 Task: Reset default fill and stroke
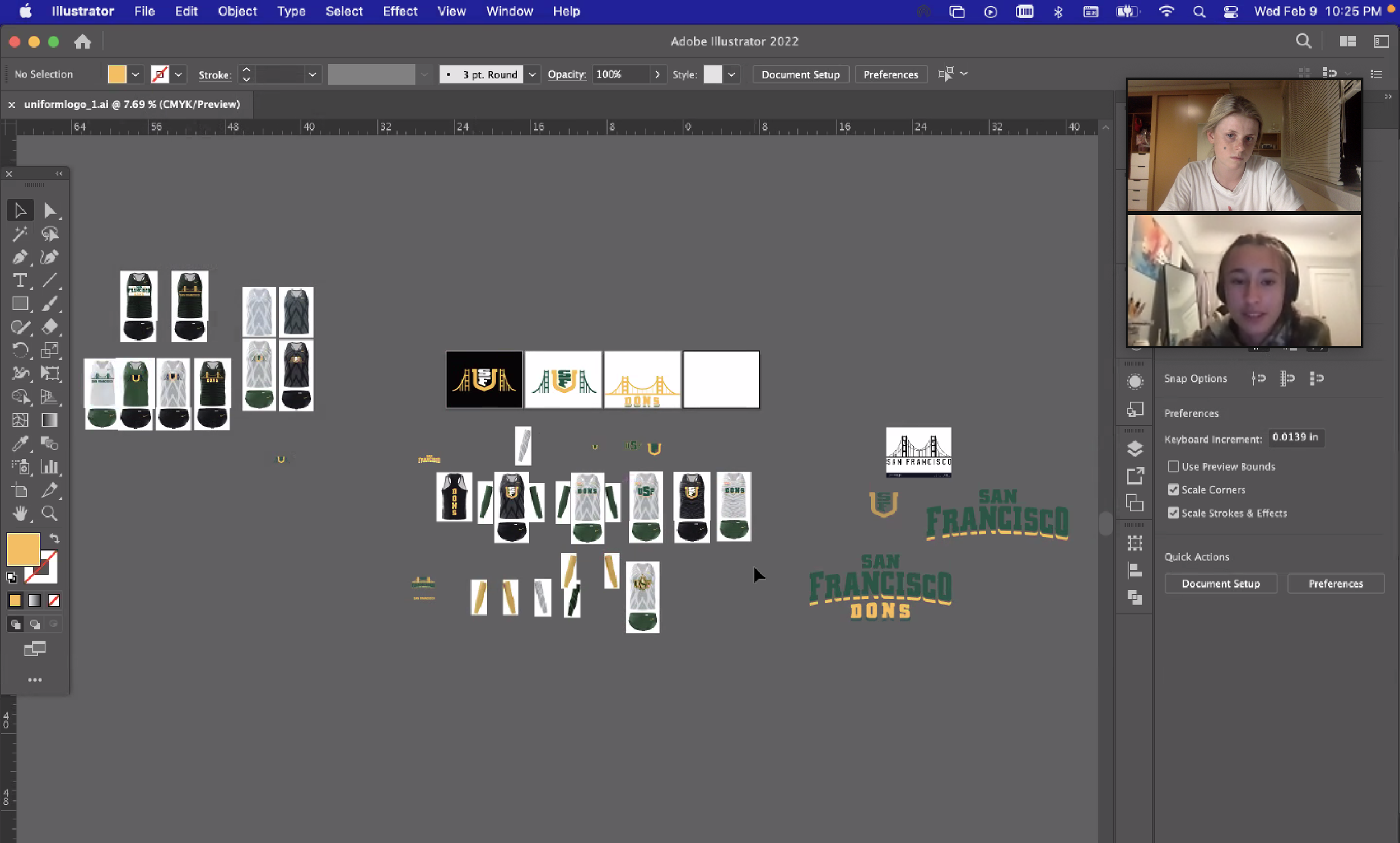(x=11, y=577)
